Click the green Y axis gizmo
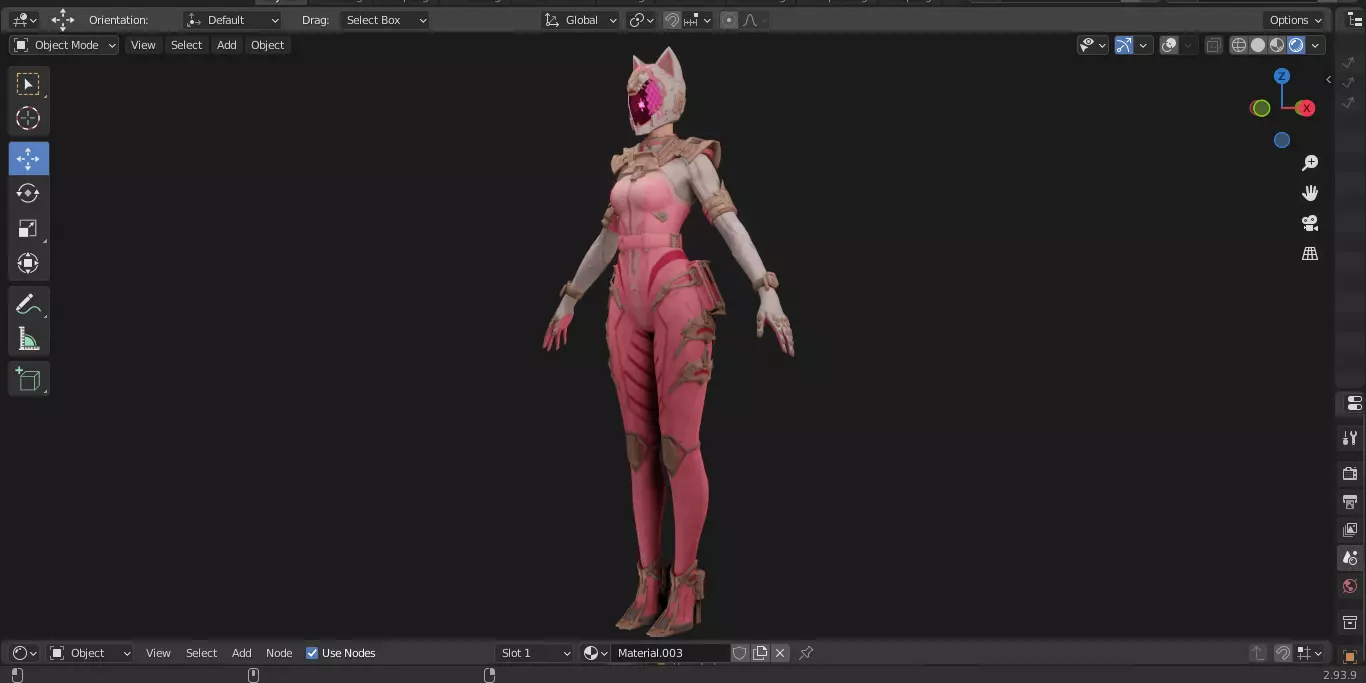Viewport: 1366px width, 683px height. [x=1261, y=108]
